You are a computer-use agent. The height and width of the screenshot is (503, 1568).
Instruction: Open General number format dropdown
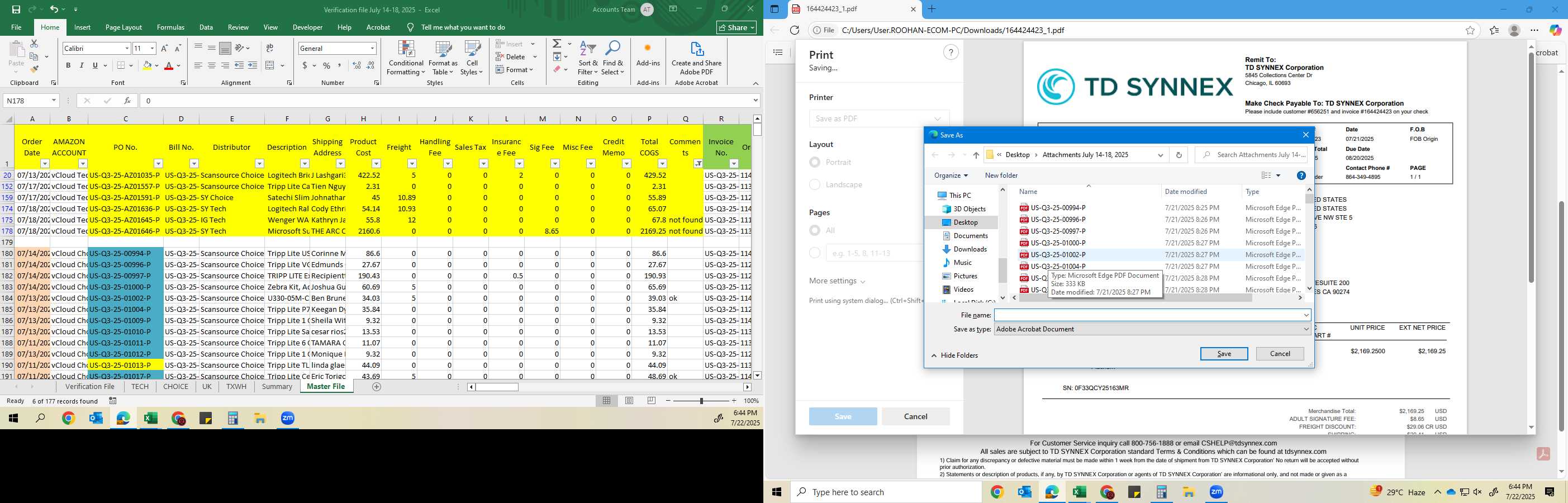(372, 48)
